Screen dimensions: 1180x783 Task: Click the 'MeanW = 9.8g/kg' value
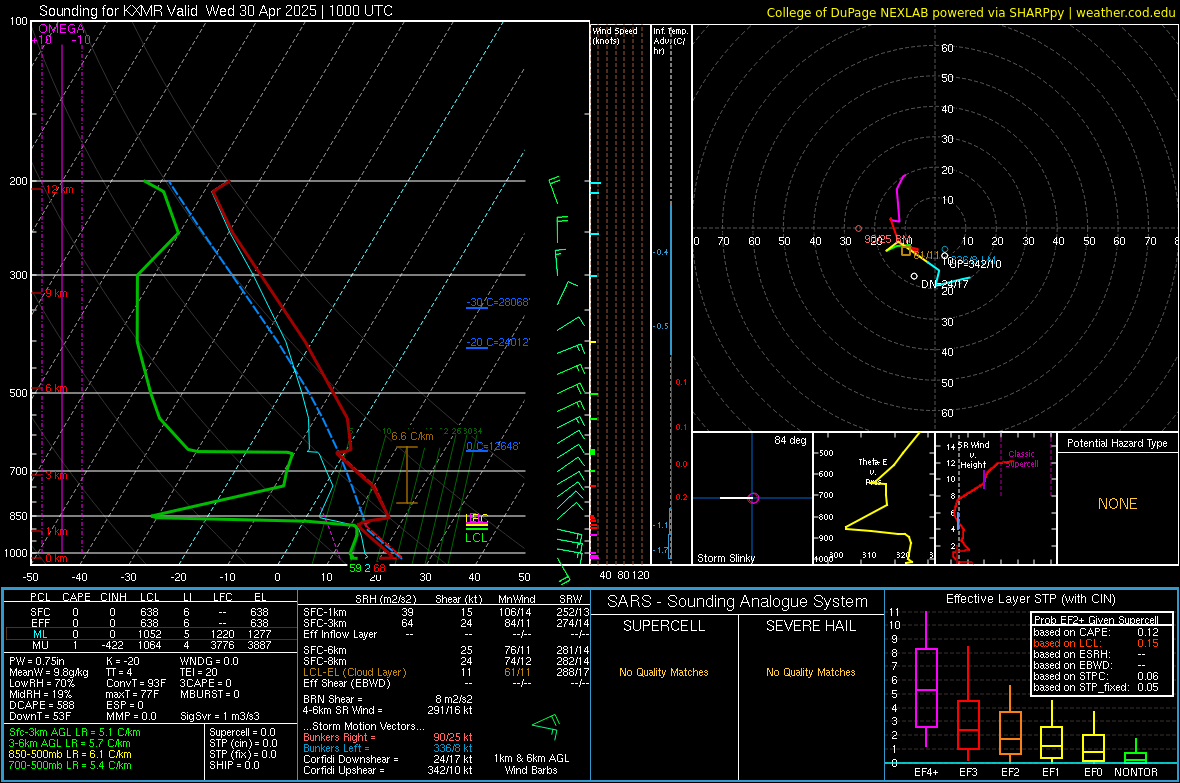pyautogui.click(x=48, y=672)
